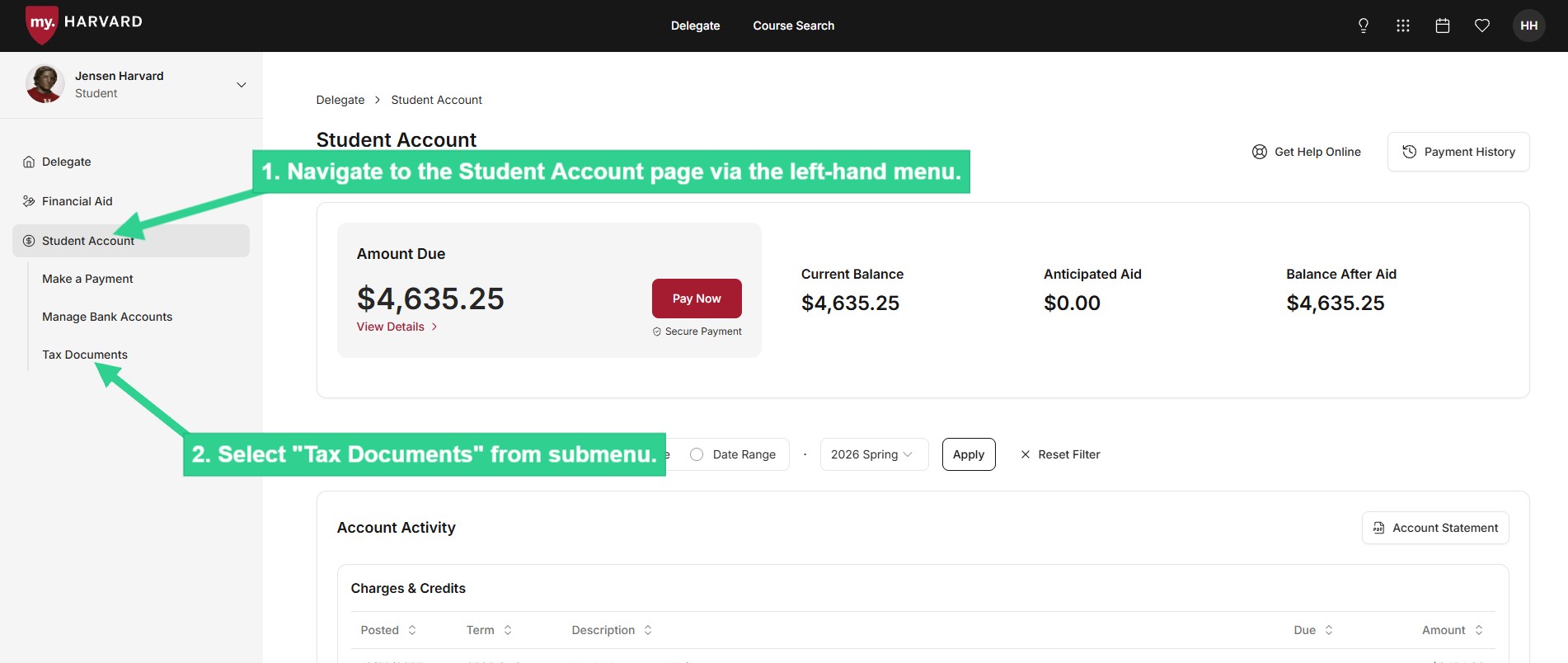Open Delegate in the top navigation
1568x663 pixels.
[695, 26]
